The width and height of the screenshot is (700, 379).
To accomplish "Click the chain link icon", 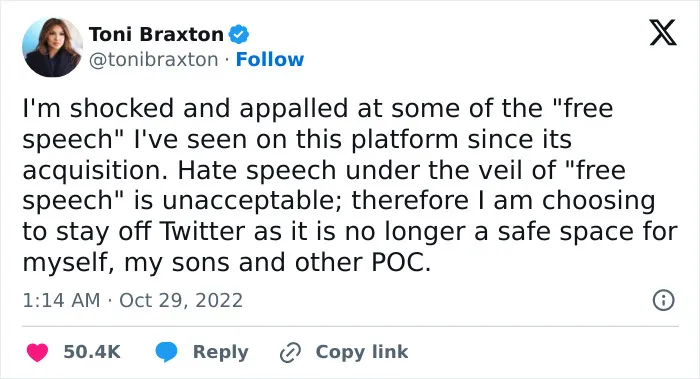I will click(x=290, y=353).
